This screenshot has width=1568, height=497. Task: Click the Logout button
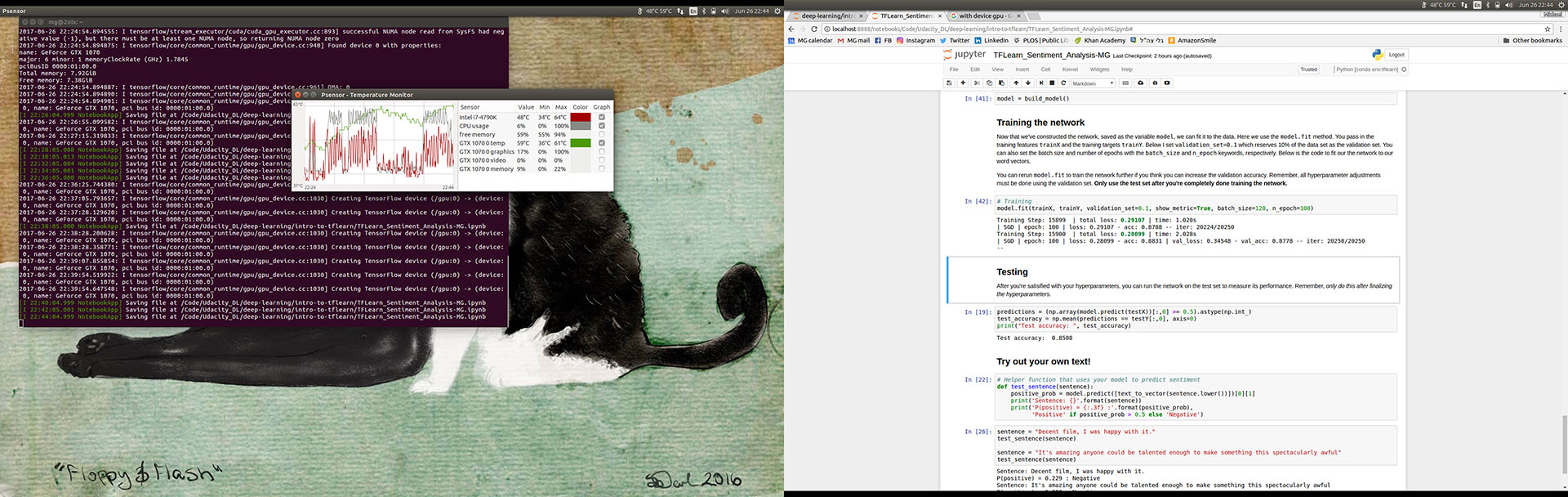1396,55
